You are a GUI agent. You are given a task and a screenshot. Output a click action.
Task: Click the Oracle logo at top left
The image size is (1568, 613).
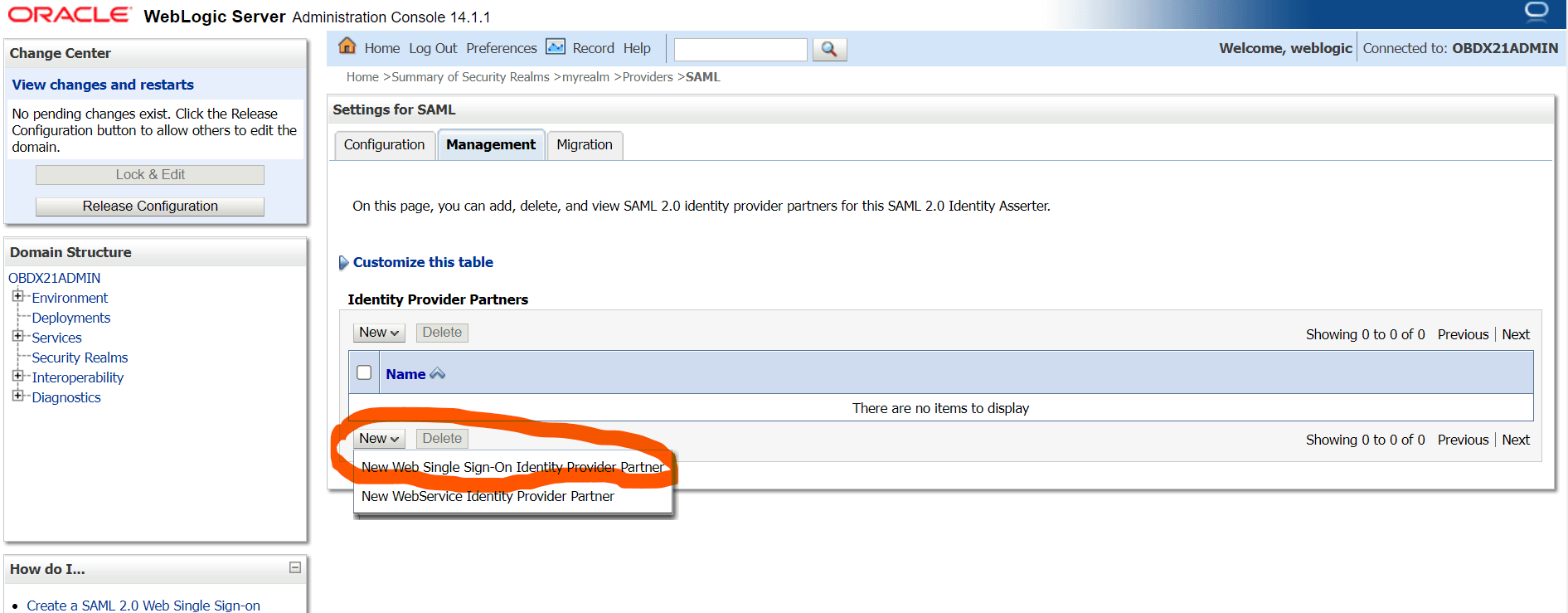(x=70, y=15)
